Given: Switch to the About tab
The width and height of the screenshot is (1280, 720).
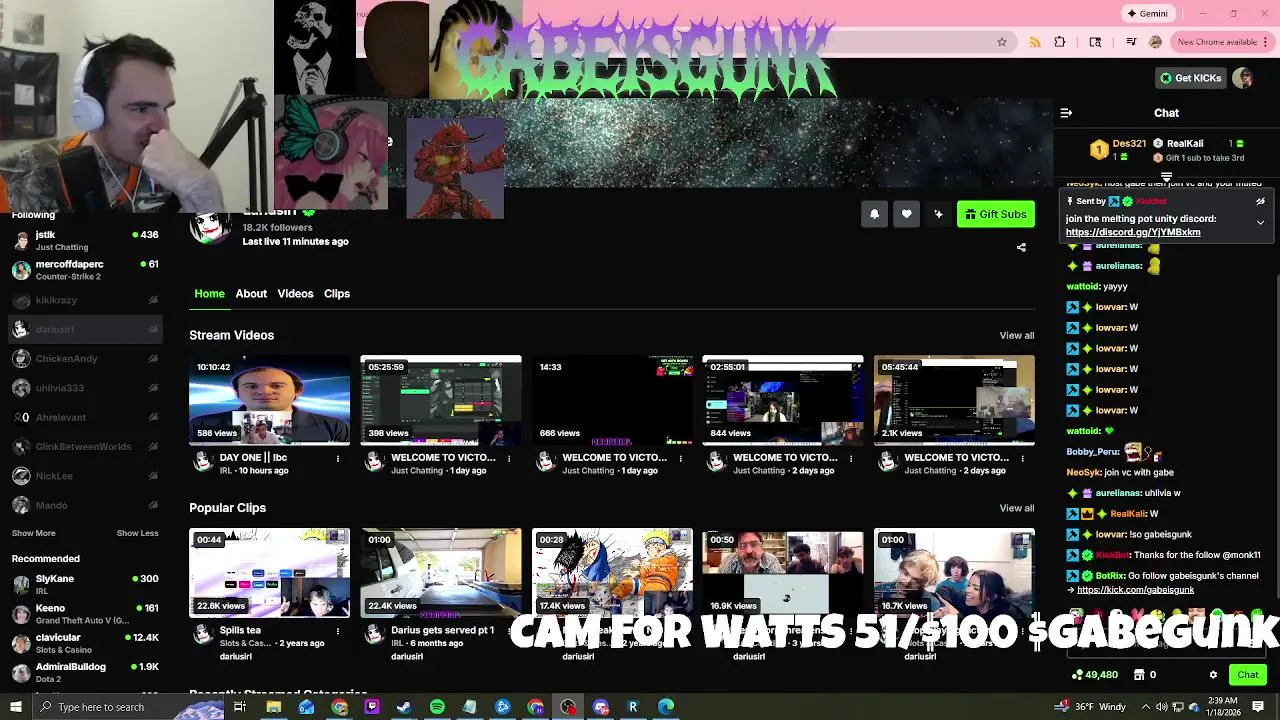Looking at the screenshot, I should coord(251,293).
